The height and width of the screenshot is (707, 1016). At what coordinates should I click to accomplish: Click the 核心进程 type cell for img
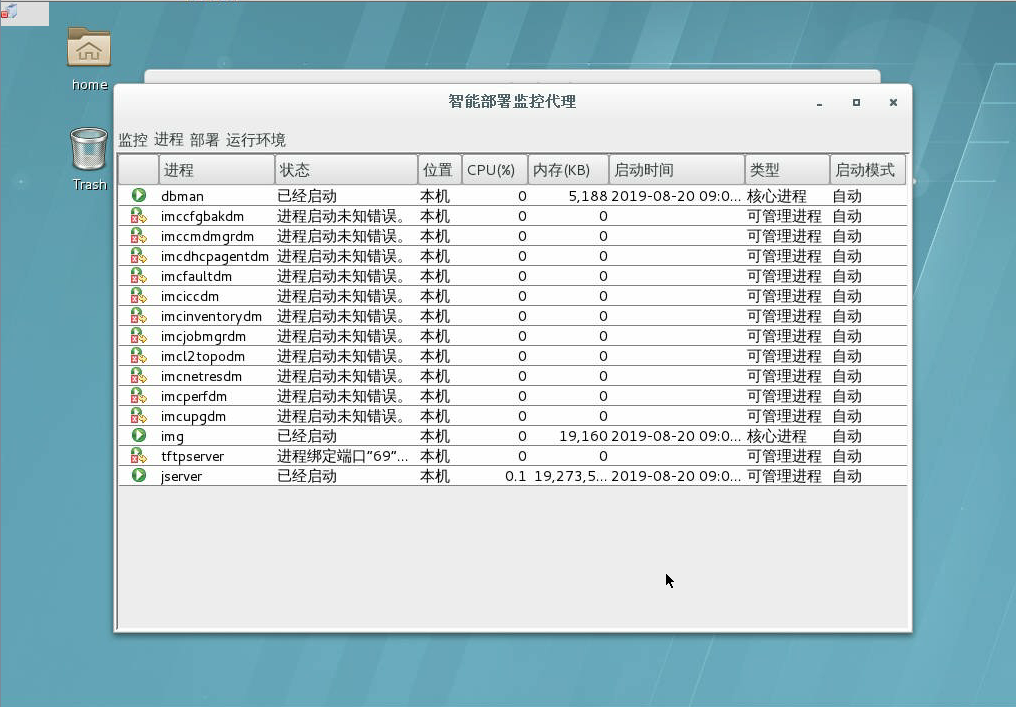click(x=776, y=436)
